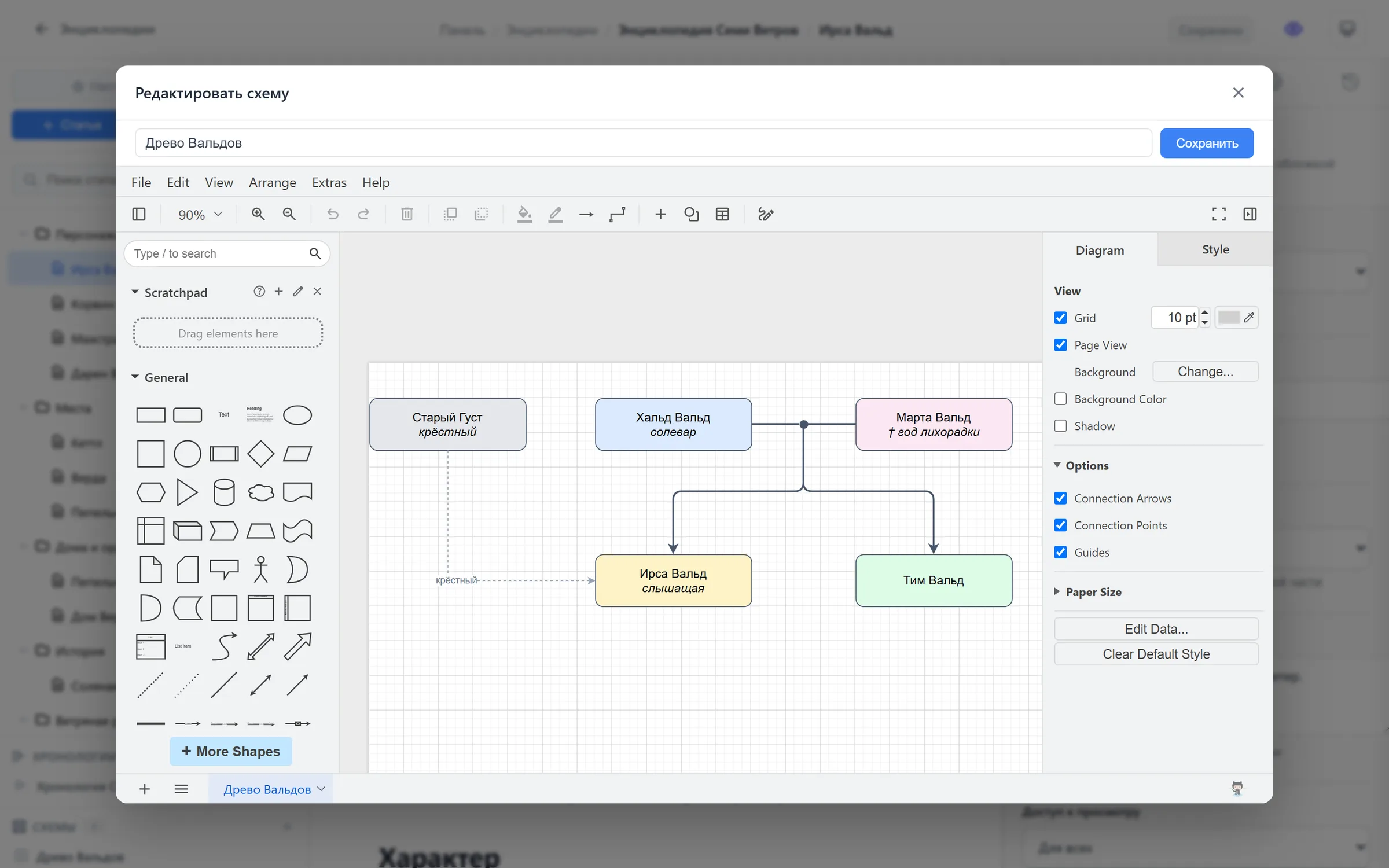The width and height of the screenshot is (1389, 868).
Task: Click the Сохранить button
Action: pyautogui.click(x=1207, y=143)
